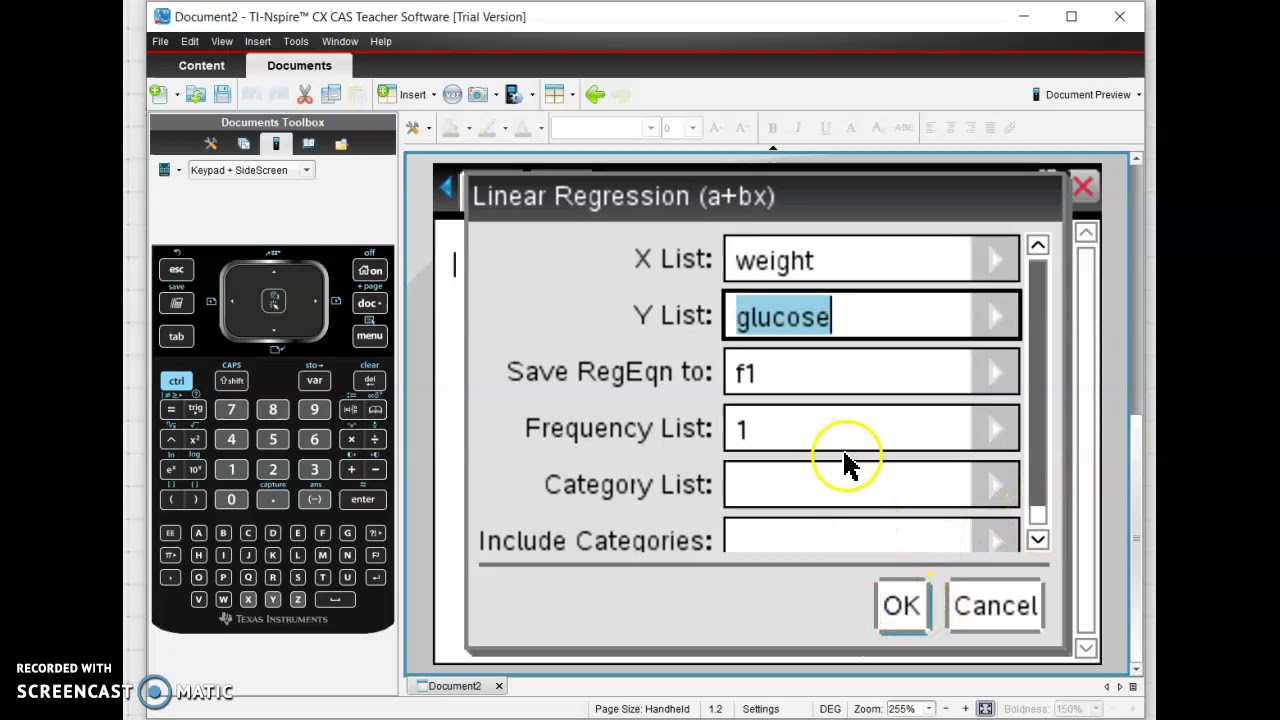Click the Open Document folder icon
The height and width of the screenshot is (720, 1280).
tap(196, 94)
